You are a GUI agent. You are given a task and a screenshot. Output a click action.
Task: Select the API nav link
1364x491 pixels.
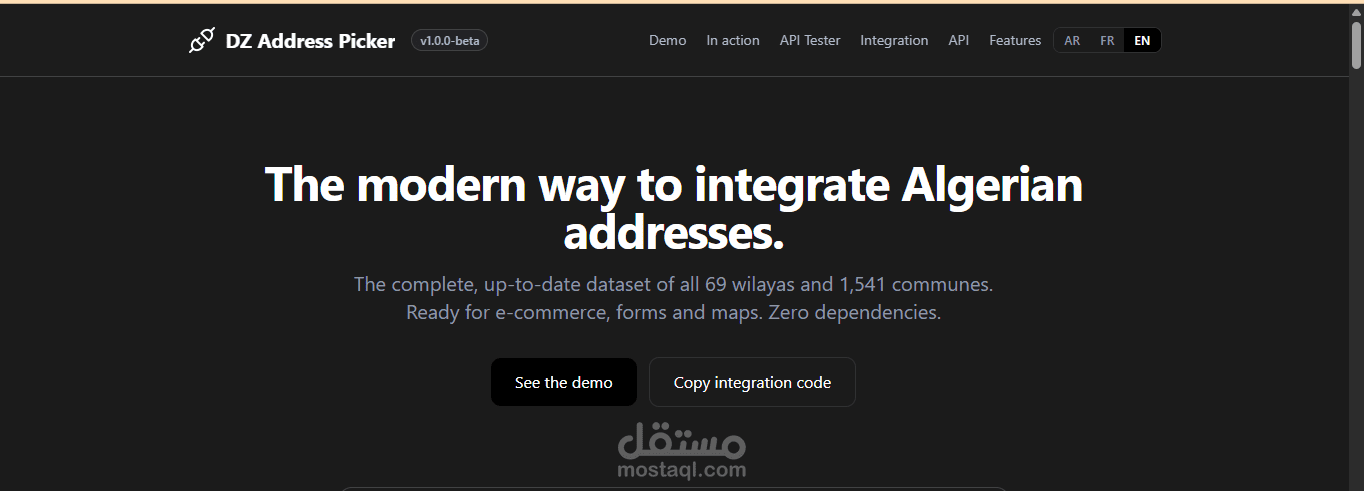pos(959,41)
